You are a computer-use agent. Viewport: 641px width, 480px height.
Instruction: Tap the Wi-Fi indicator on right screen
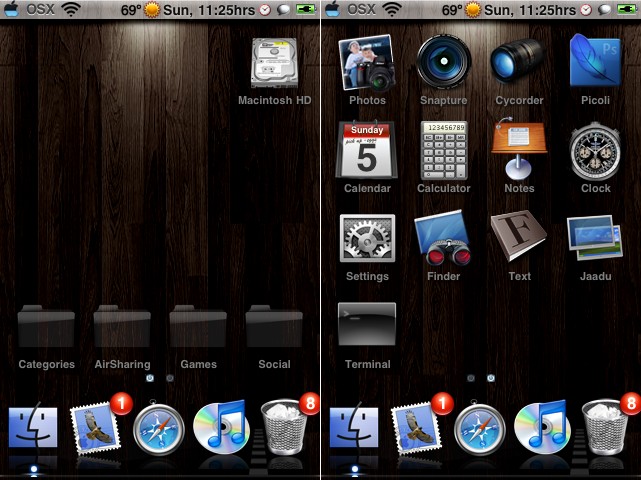point(392,9)
